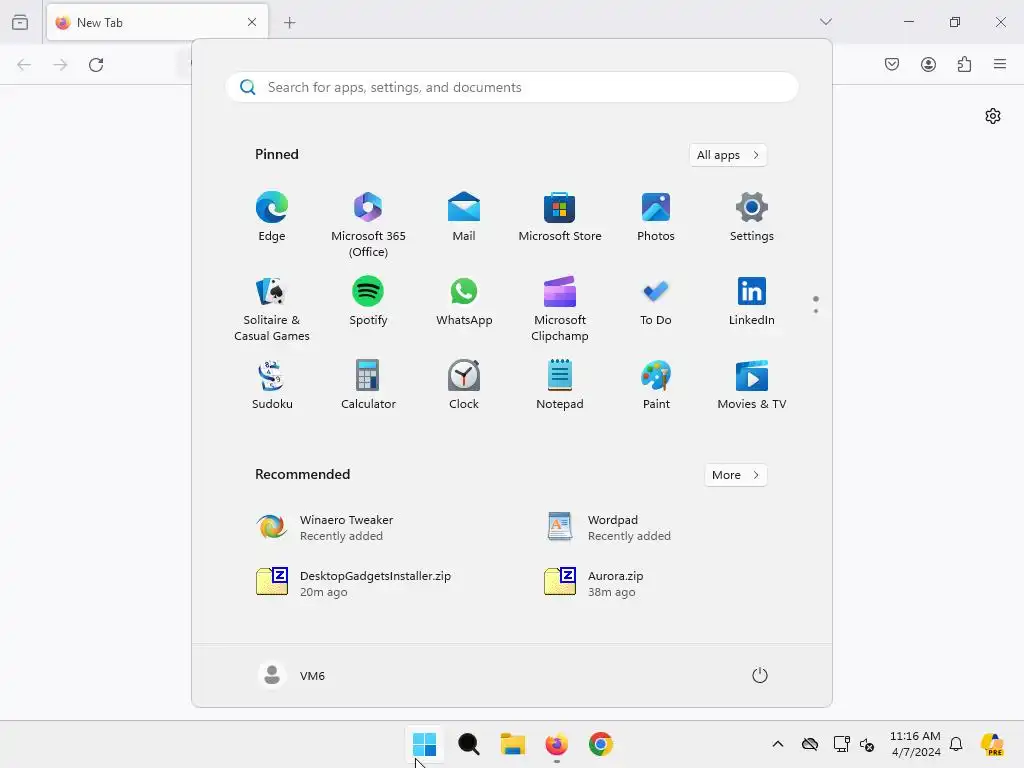Viewport: 1024px width, 768px height.
Task: Click the power button icon
Action: pyautogui.click(x=760, y=675)
